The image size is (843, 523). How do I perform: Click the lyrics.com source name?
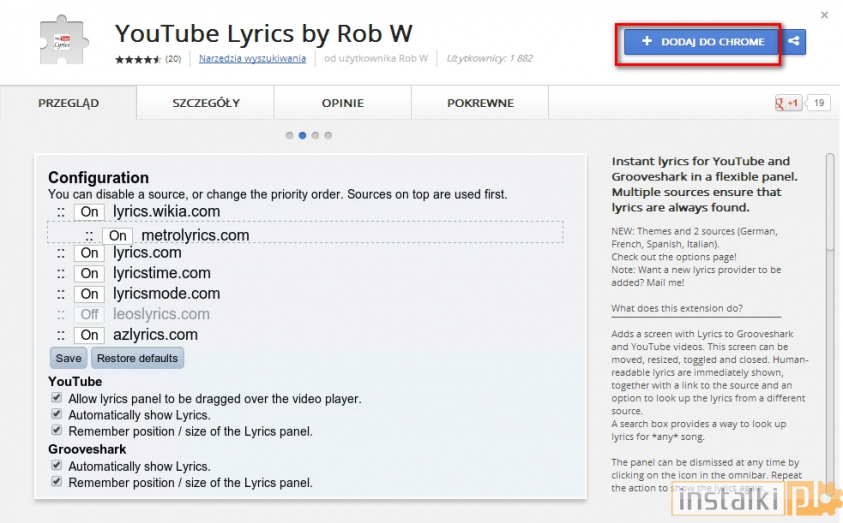pos(147,253)
